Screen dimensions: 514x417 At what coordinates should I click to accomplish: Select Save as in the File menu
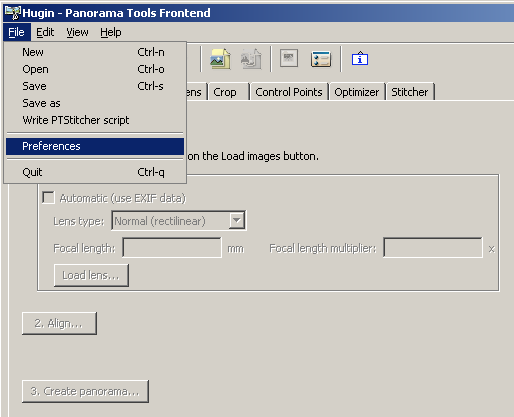pyautogui.click(x=95, y=103)
